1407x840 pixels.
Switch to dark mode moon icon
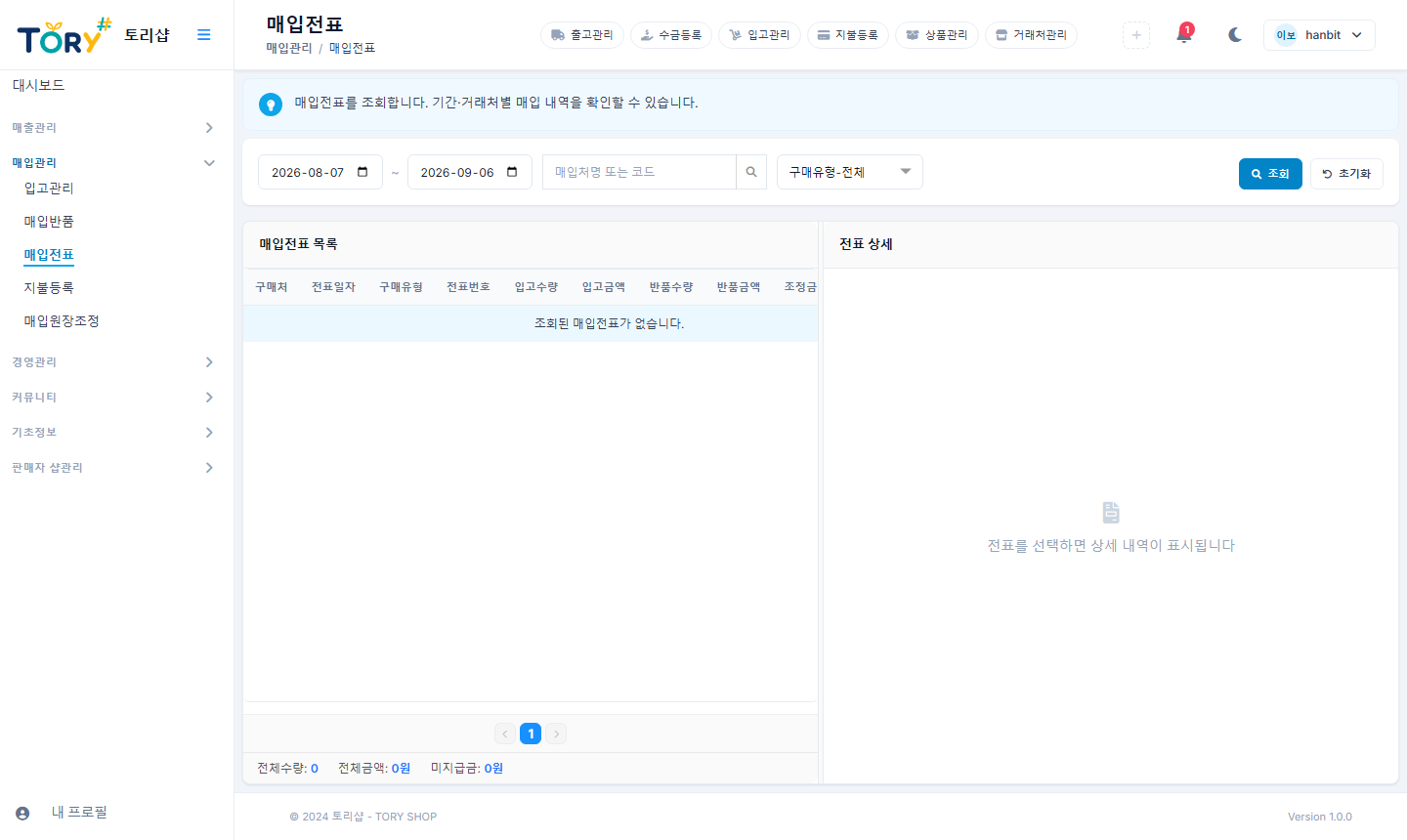1235,35
